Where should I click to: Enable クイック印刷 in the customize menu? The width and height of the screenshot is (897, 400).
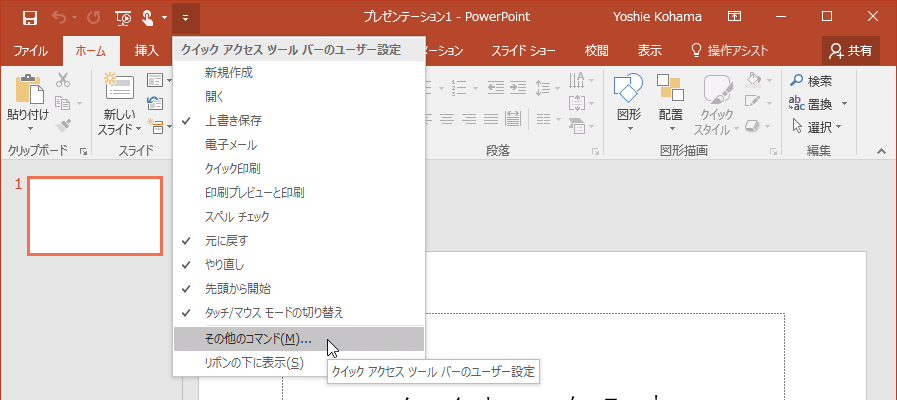coord(299,169)
